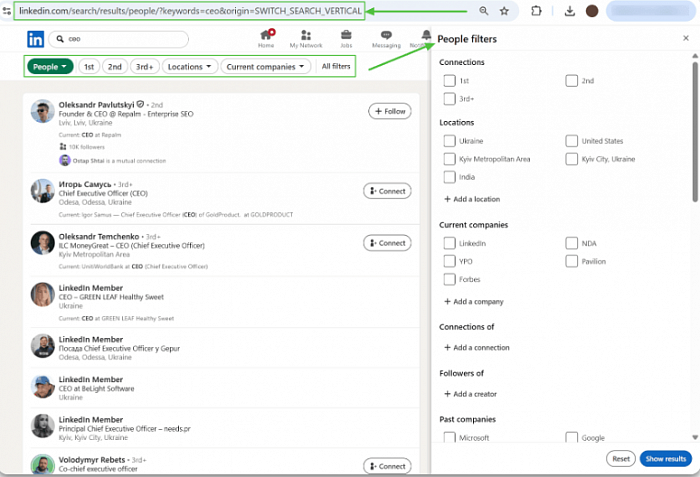Open All filters
Screen dimensions: 700x477
[x=336, y=66]
